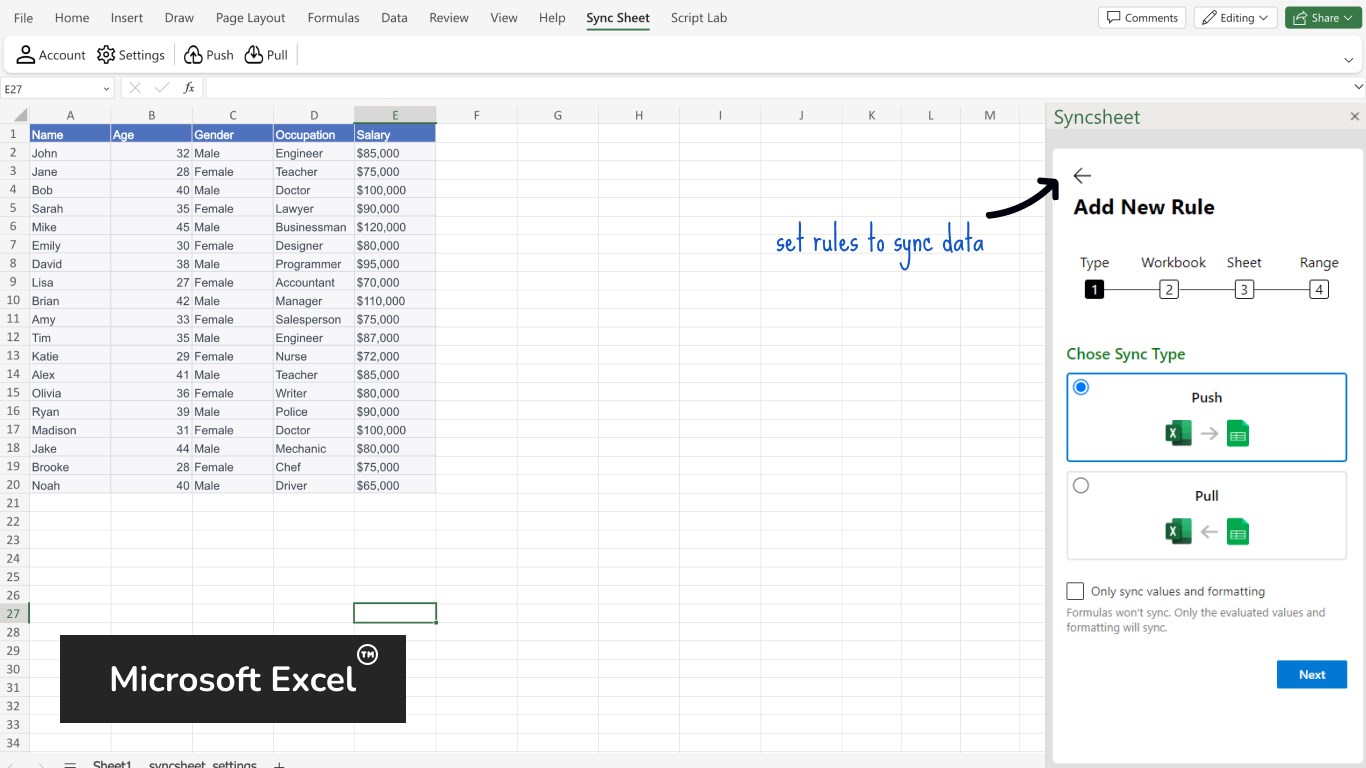Select column E header
Viewport: 1366px width, 768px height.
395,115
